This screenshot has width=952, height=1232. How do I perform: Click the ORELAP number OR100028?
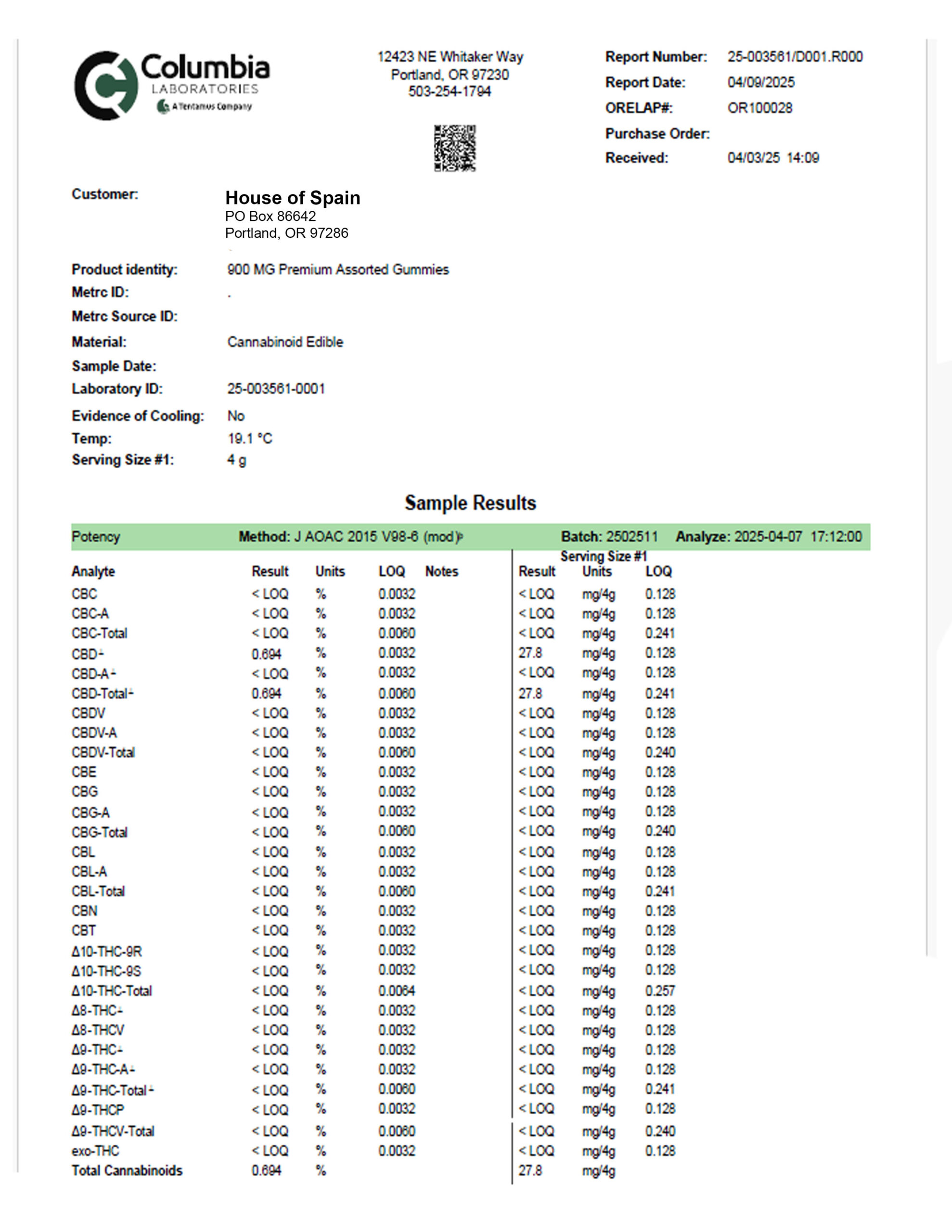[x=759, y=108]
